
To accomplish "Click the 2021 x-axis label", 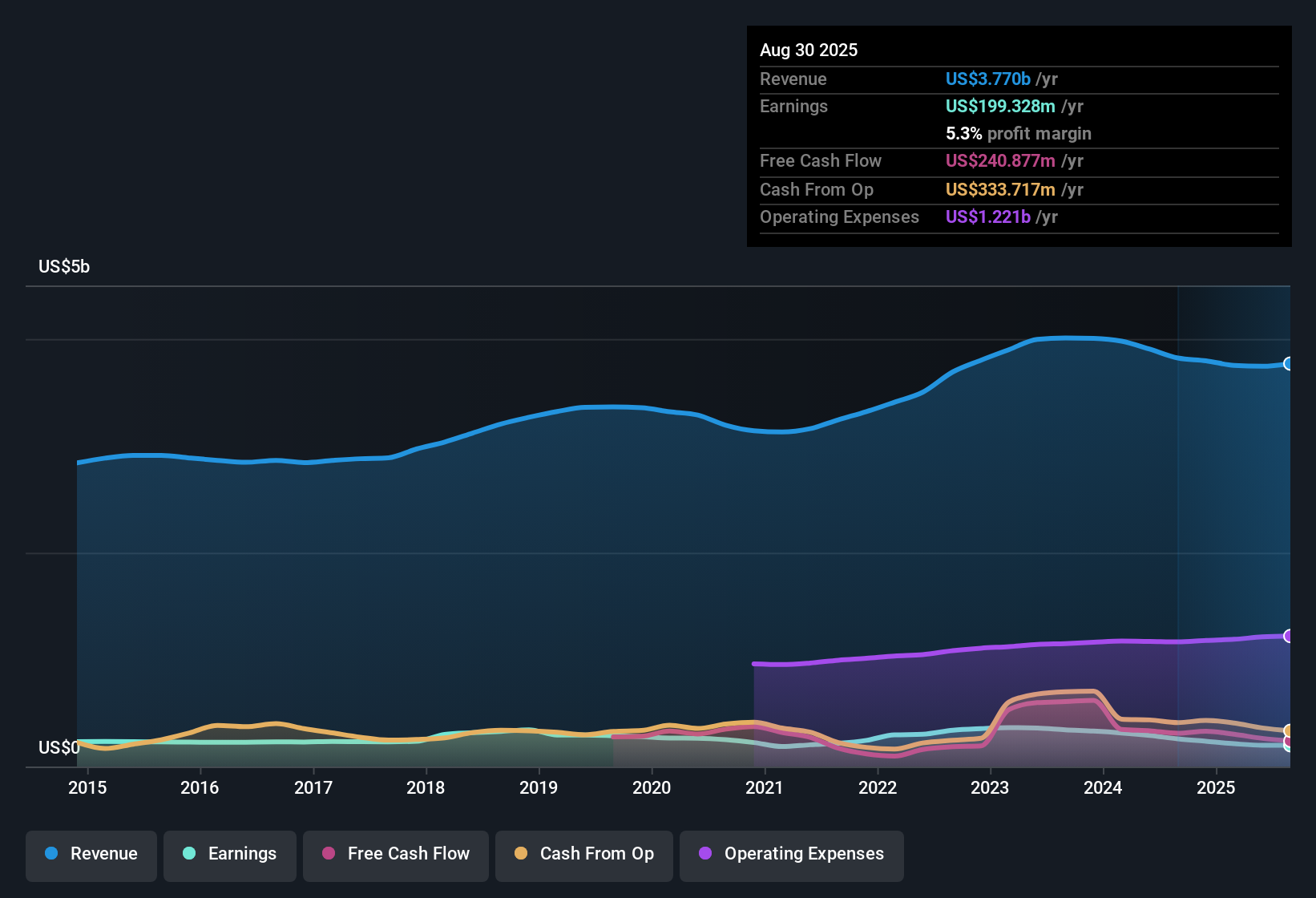I will (765, 788).
